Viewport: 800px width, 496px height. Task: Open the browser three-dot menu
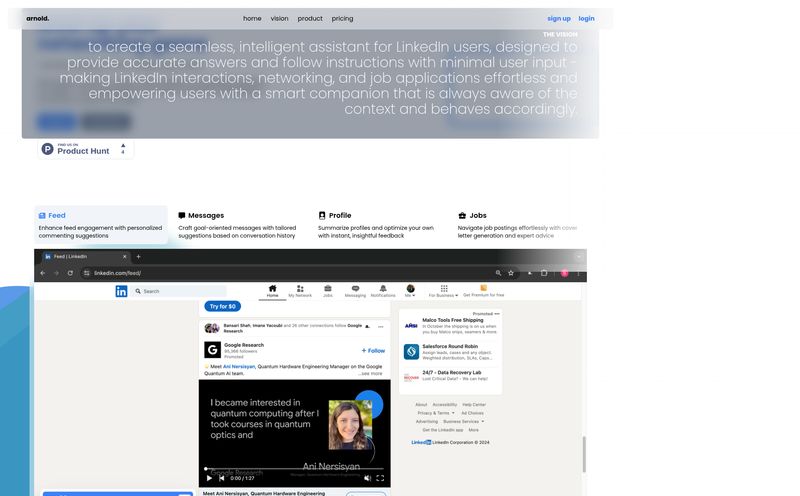pyautogui.click(x=579, y=273)
